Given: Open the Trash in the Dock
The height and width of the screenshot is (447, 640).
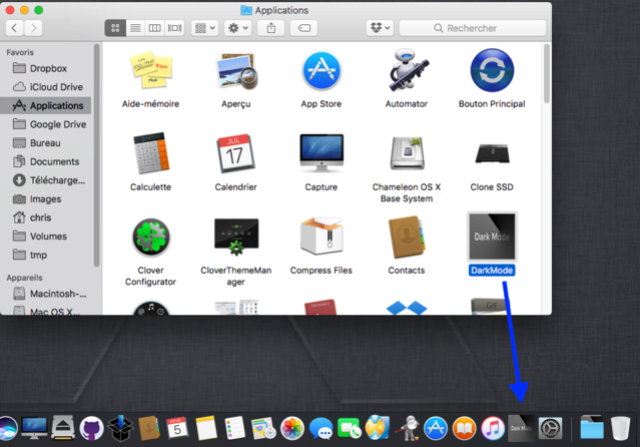Looking at the screenshot, I should click(x=620, y=429).
